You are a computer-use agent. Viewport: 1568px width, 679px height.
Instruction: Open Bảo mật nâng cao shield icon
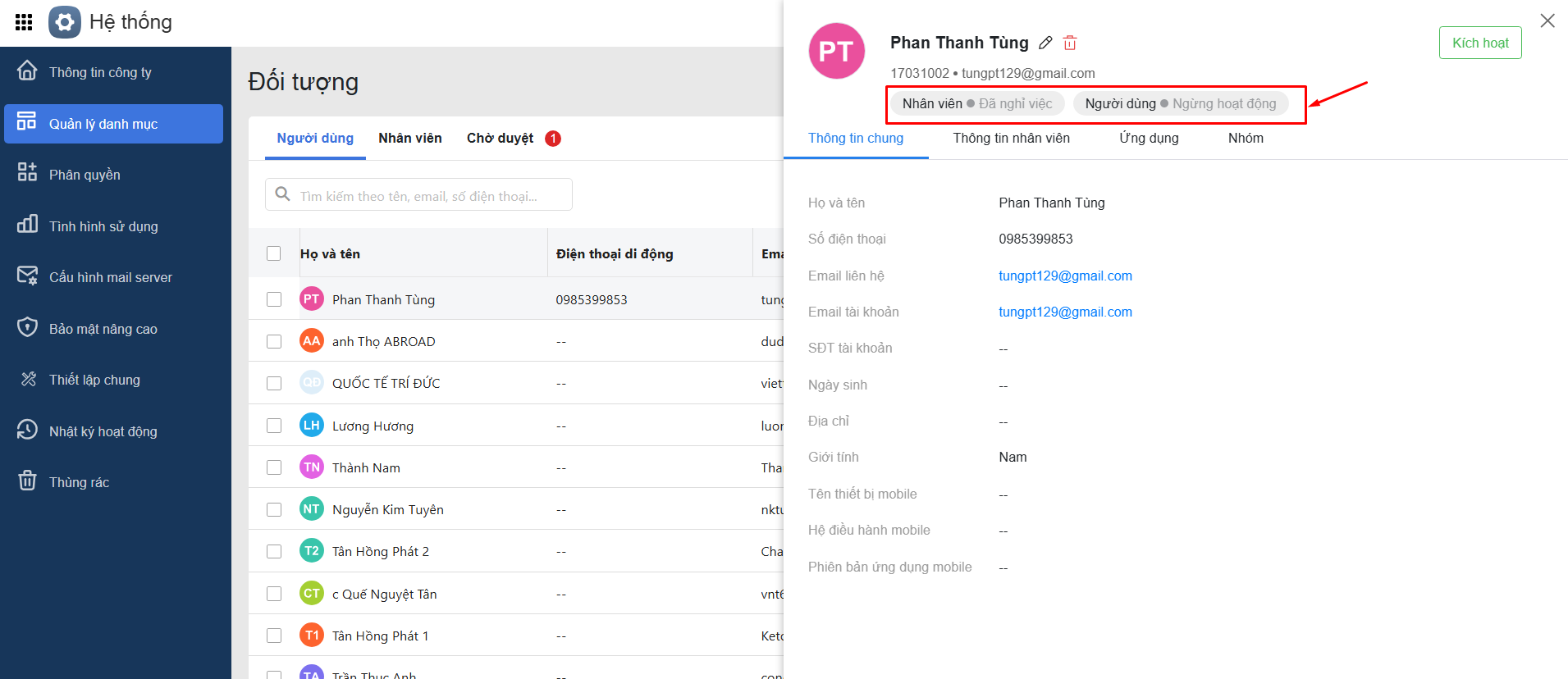[x=27, y=328]
